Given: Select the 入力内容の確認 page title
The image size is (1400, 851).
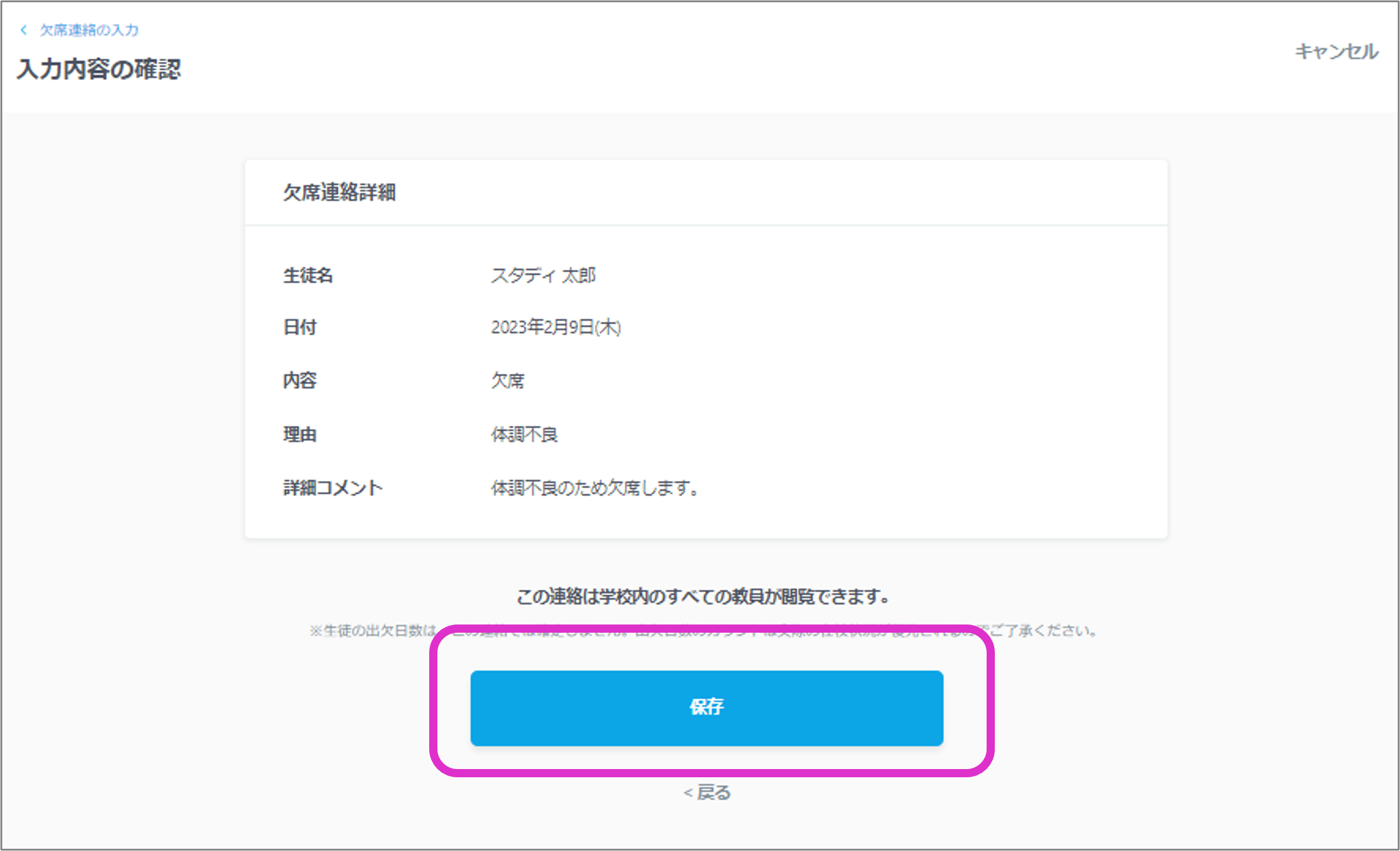Looking at the screenshot, I should [x=101, y=69].
